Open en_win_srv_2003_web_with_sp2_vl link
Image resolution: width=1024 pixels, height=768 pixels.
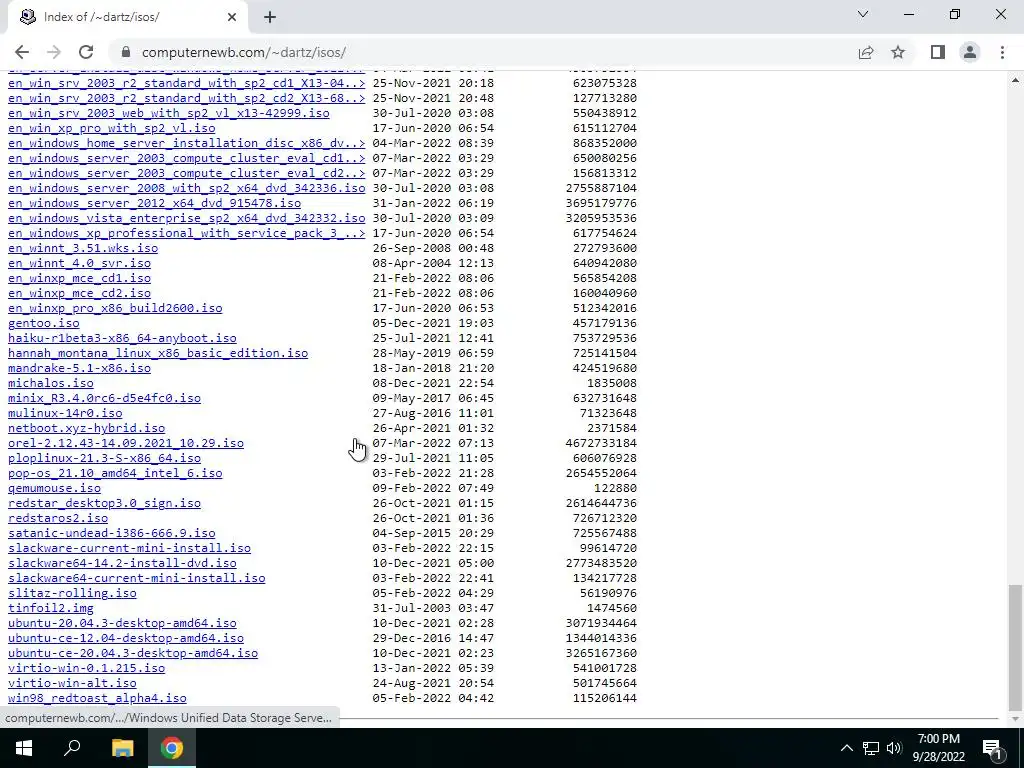click(x=168, y=113)
